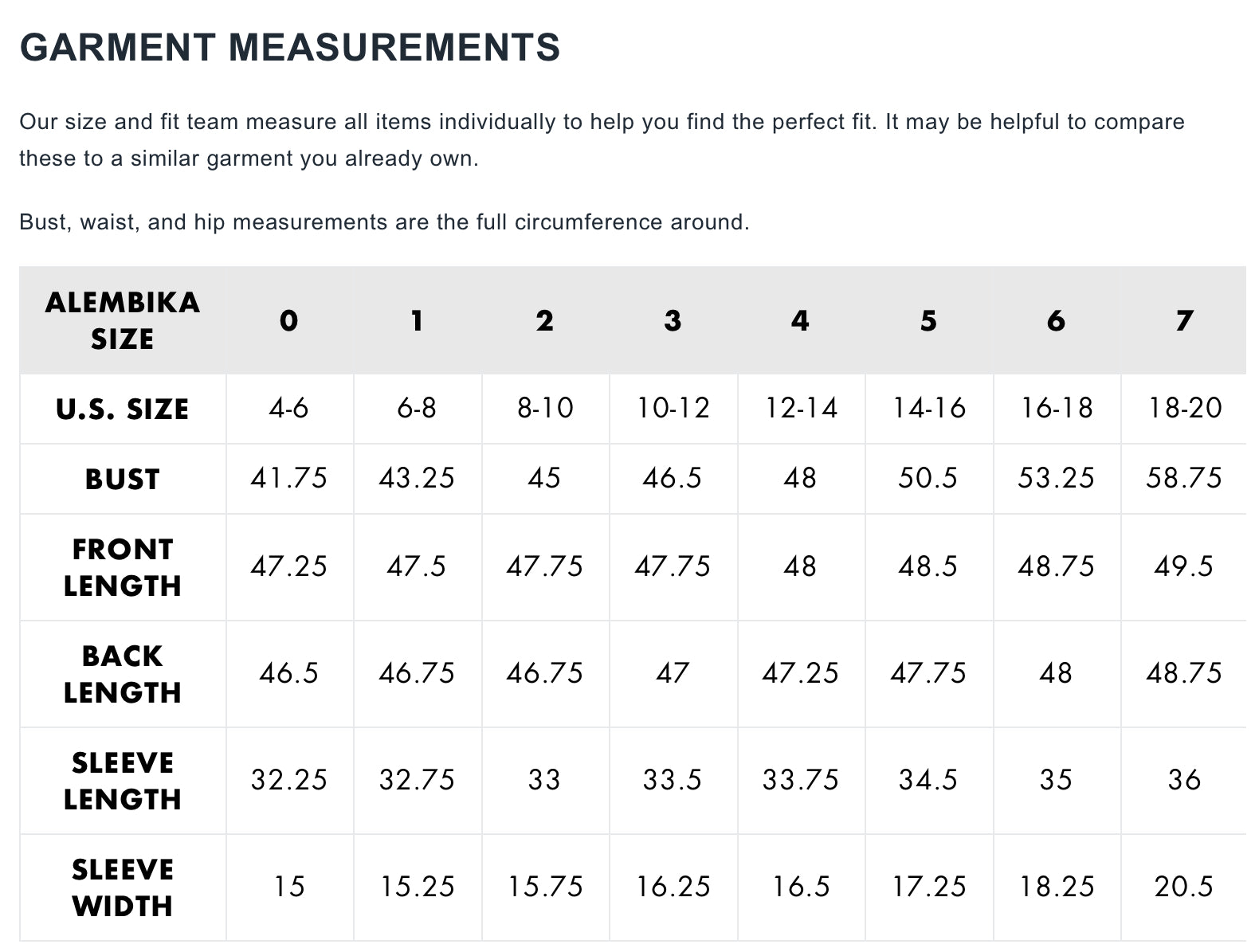Click bust value 41.75
Screen dimensions: 1259x952
pos(289,478)
